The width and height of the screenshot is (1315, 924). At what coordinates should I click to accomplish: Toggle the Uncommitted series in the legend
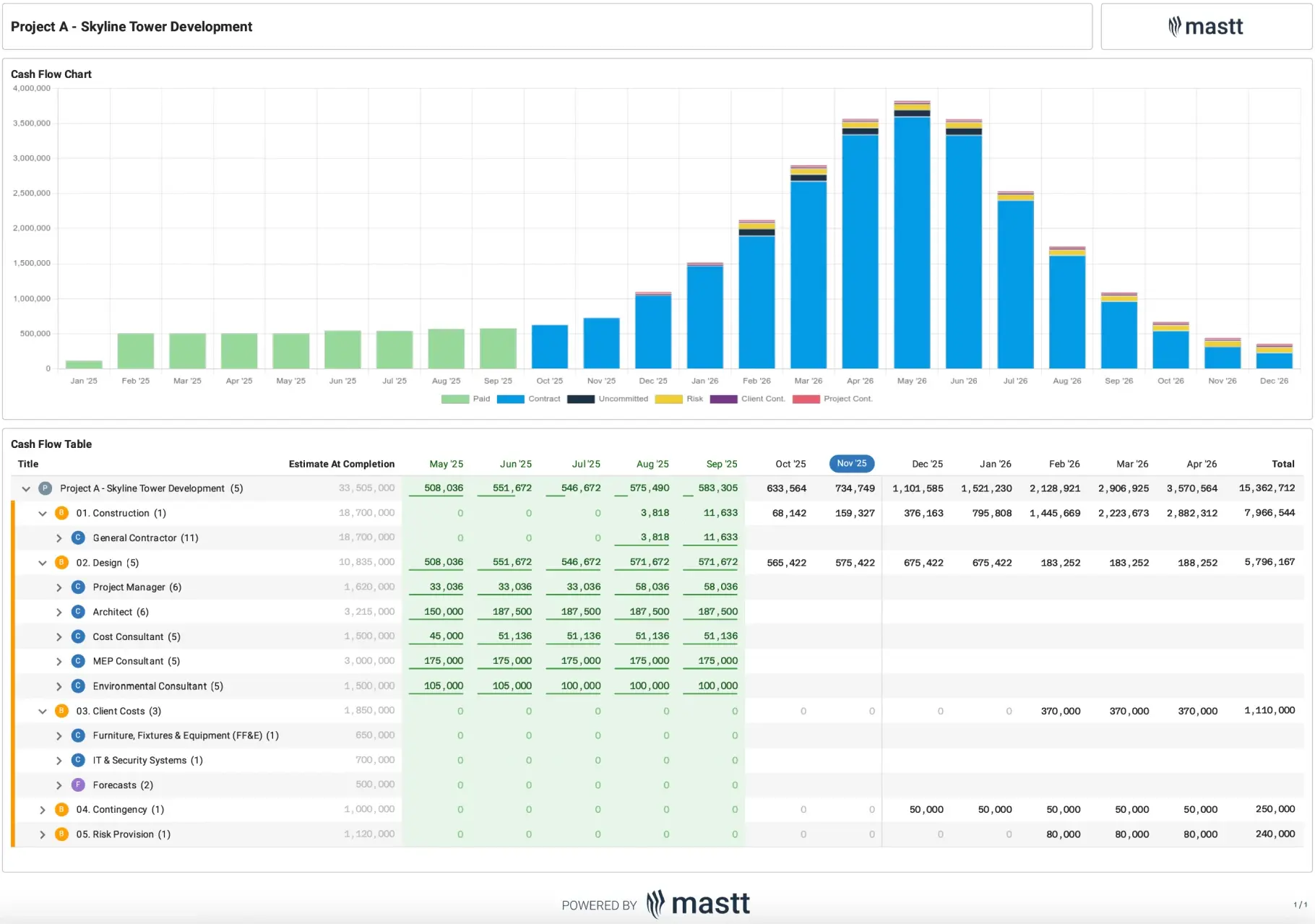(x=580, y=399)
